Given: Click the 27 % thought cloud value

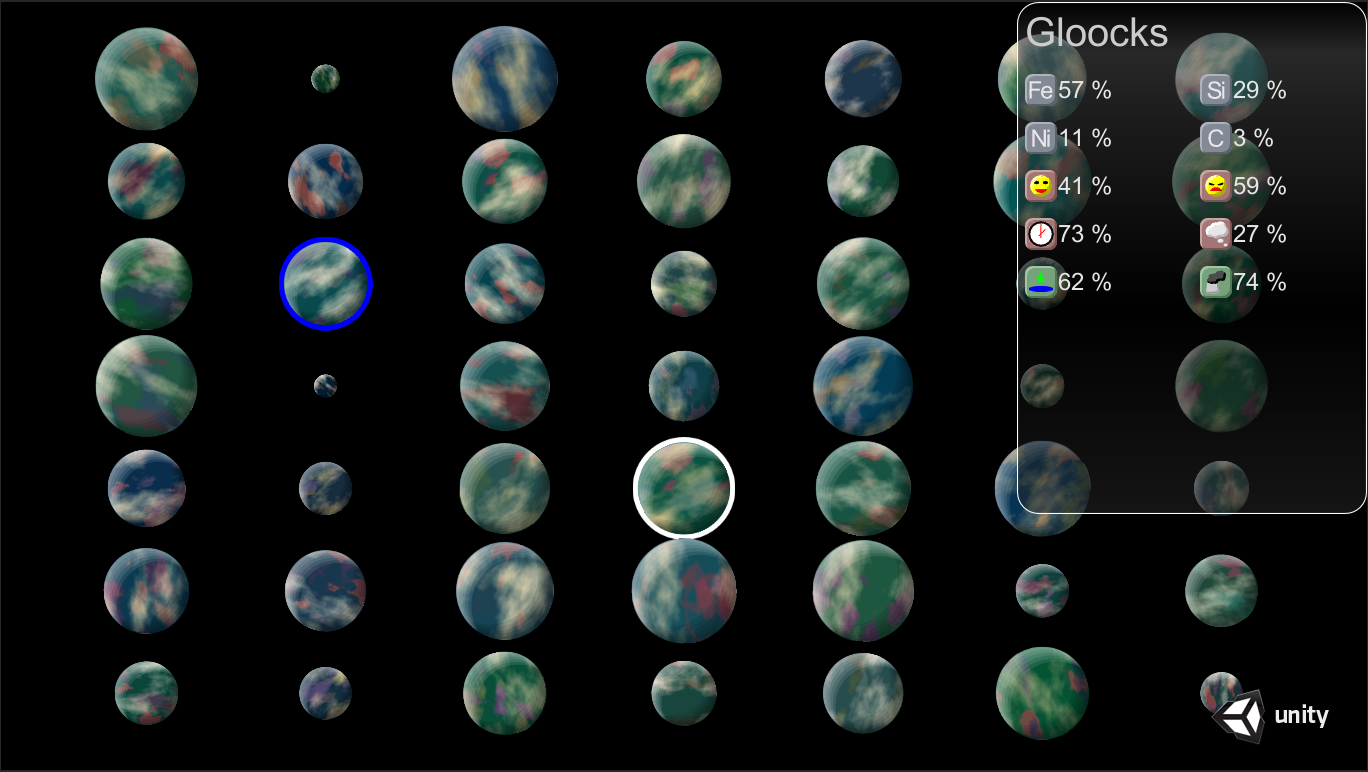Looking at the screenshot, I should pyautogui.click(x=1260, y=234).
